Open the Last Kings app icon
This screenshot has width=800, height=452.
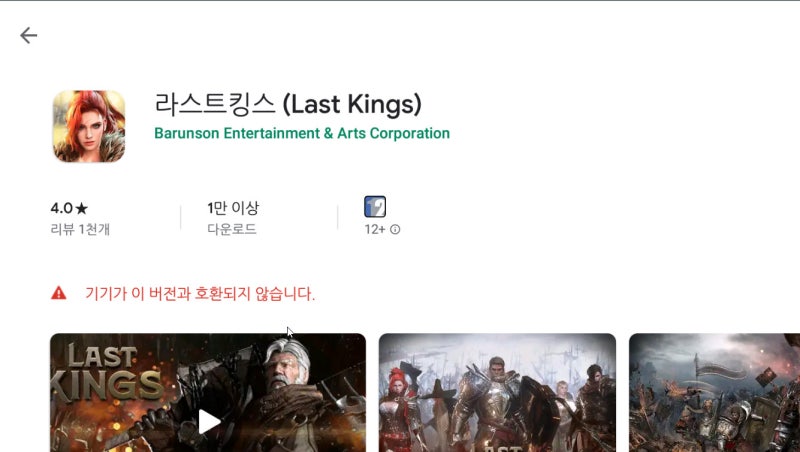pyautogui.click(x=89, y=126)
